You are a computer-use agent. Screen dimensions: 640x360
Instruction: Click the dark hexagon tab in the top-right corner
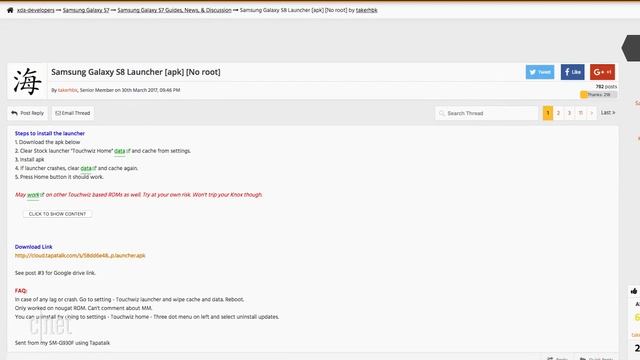(631, 48)
